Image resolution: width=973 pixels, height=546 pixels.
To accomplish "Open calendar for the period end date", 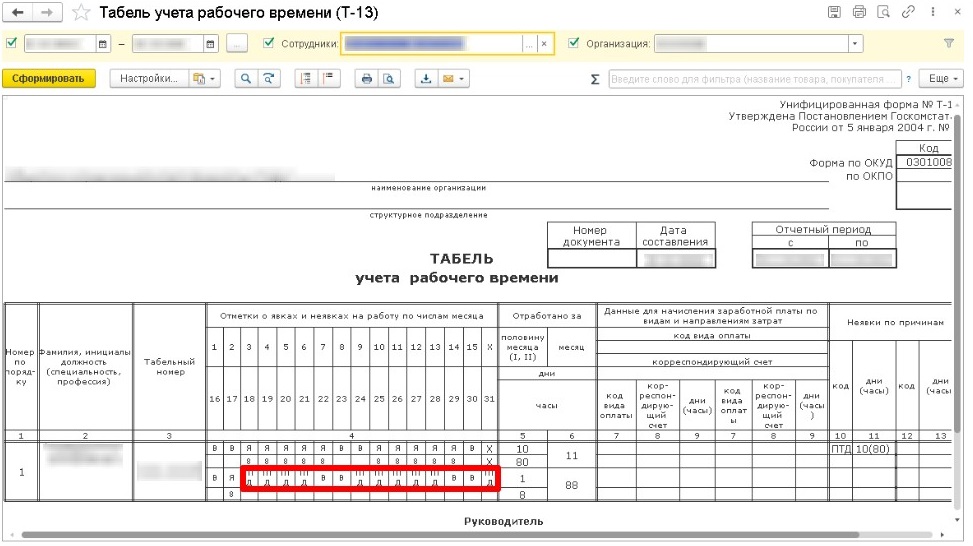I will click(x=210, y=43).
